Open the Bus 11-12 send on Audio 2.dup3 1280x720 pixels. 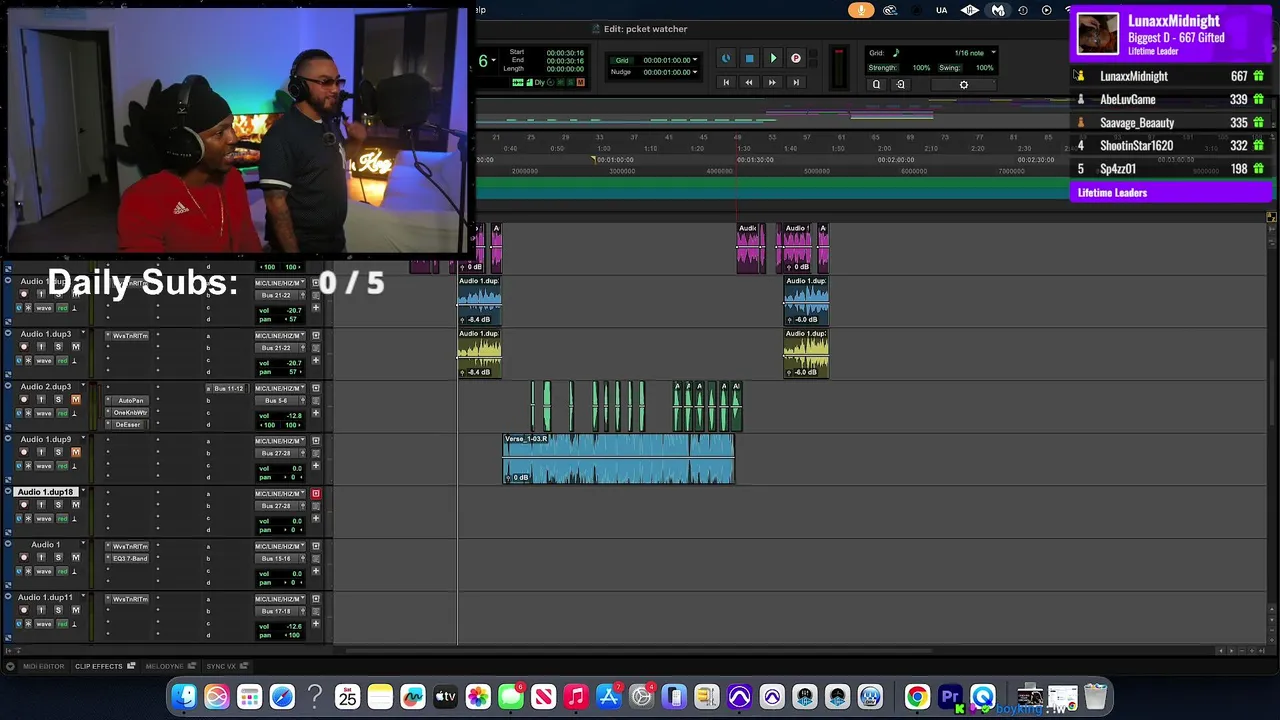[227, 388]
